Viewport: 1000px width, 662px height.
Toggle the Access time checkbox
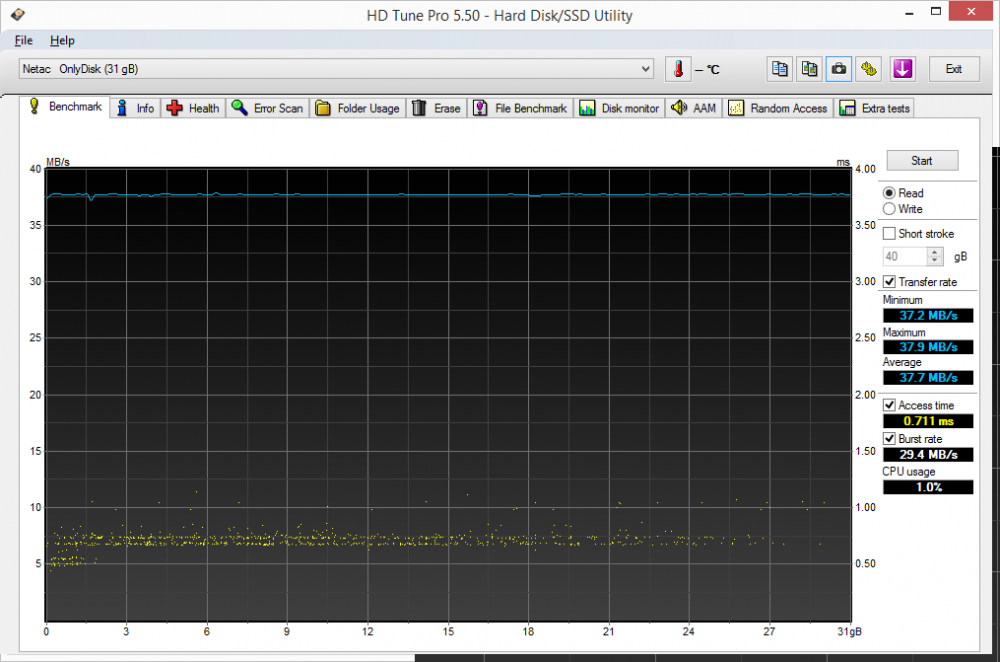tap(889, 405)
